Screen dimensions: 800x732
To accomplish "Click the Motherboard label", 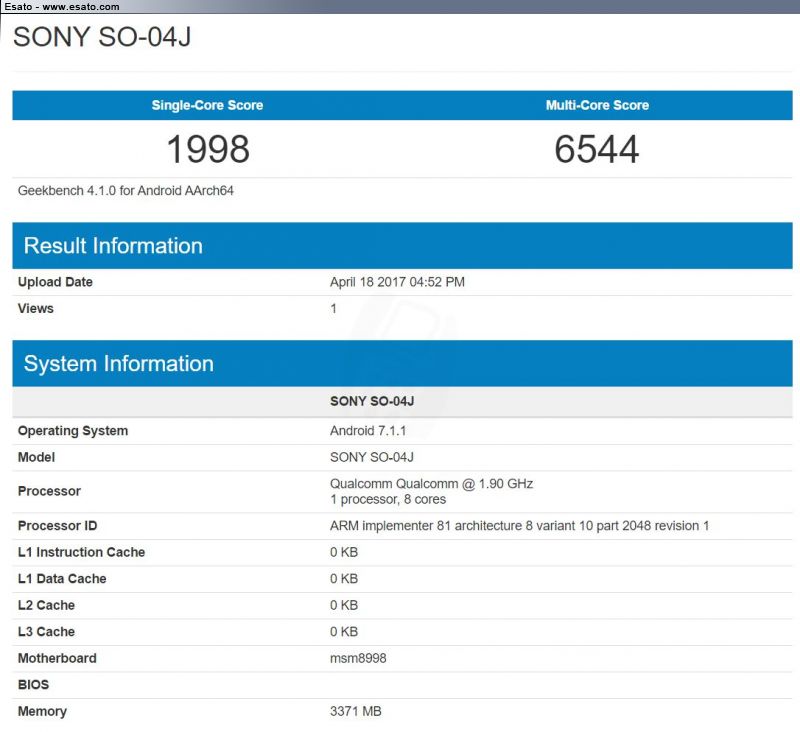I will (x=57, y=659).
